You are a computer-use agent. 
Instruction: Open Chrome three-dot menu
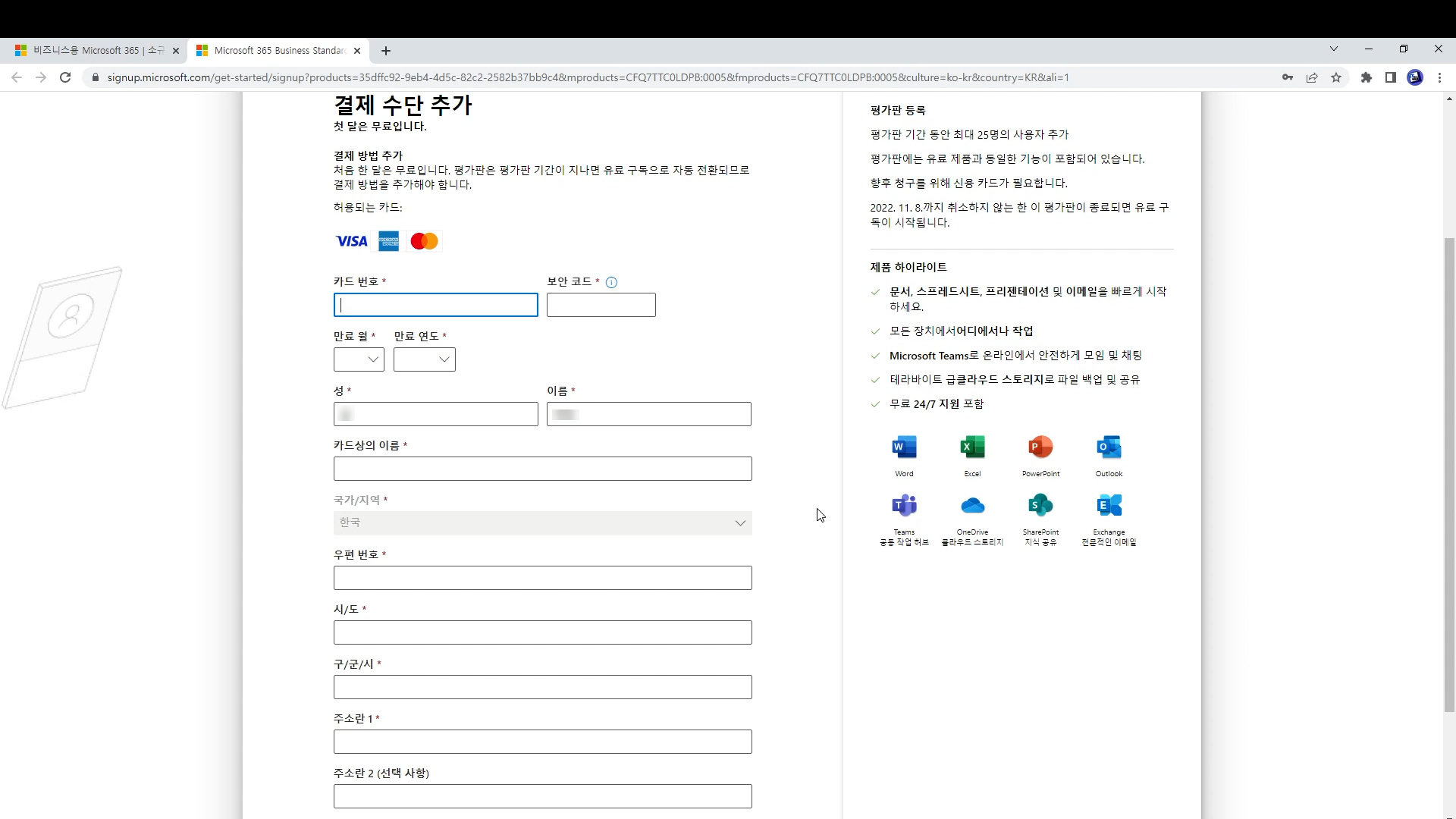pos(1439,77)
